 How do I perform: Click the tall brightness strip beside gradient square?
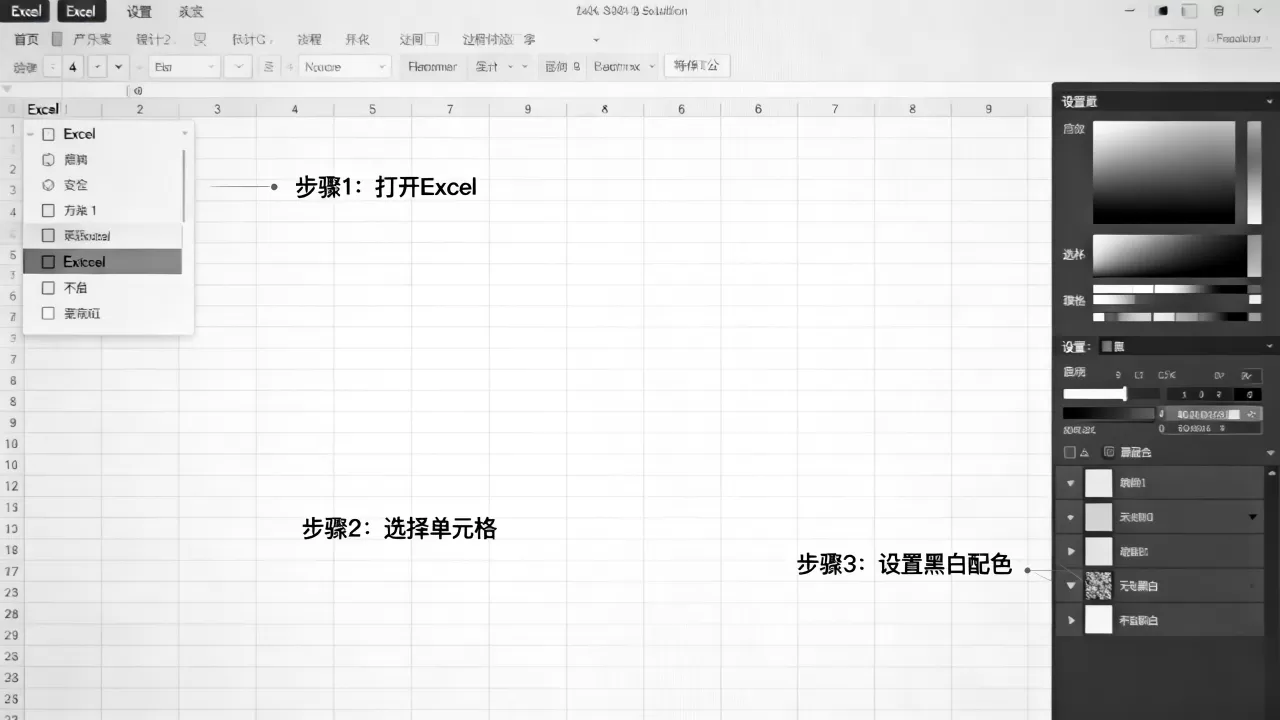[x=1254, y=172]
